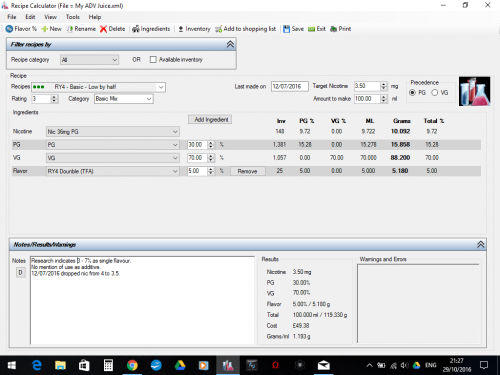The height and width of the screenshot is (375, 500).
Task: Open the Ingredients manager
Action: [x=151, y=29]
